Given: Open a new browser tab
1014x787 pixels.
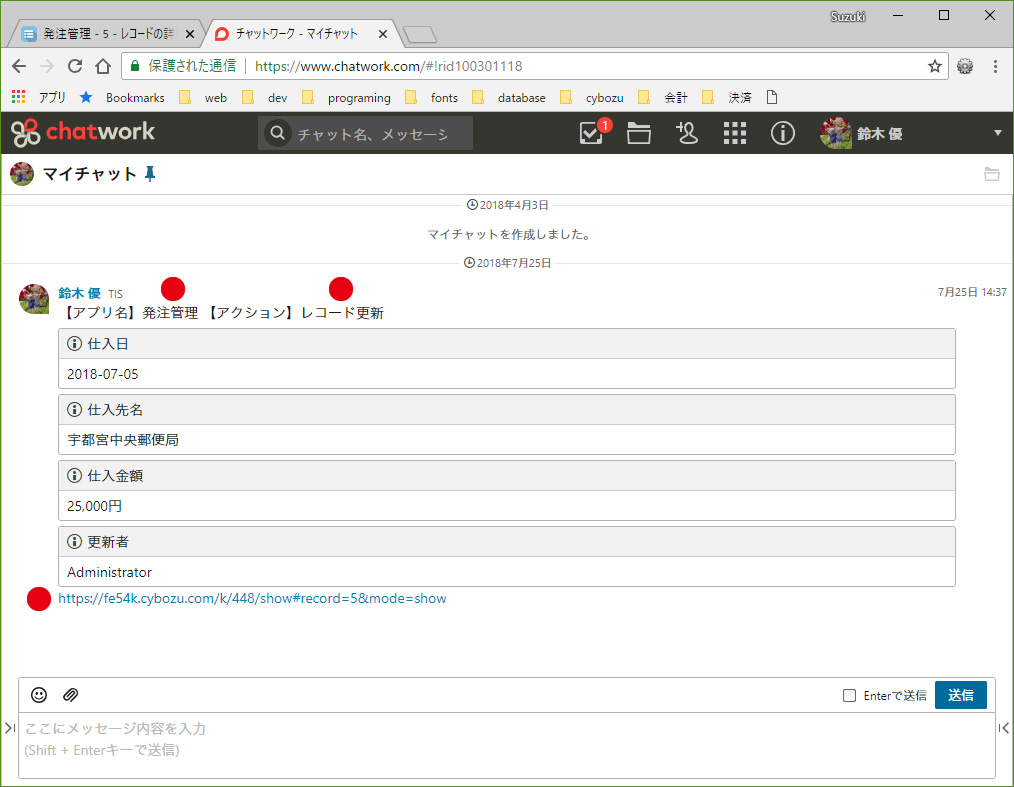Looking at the screenshot, I should pos(420,34).
